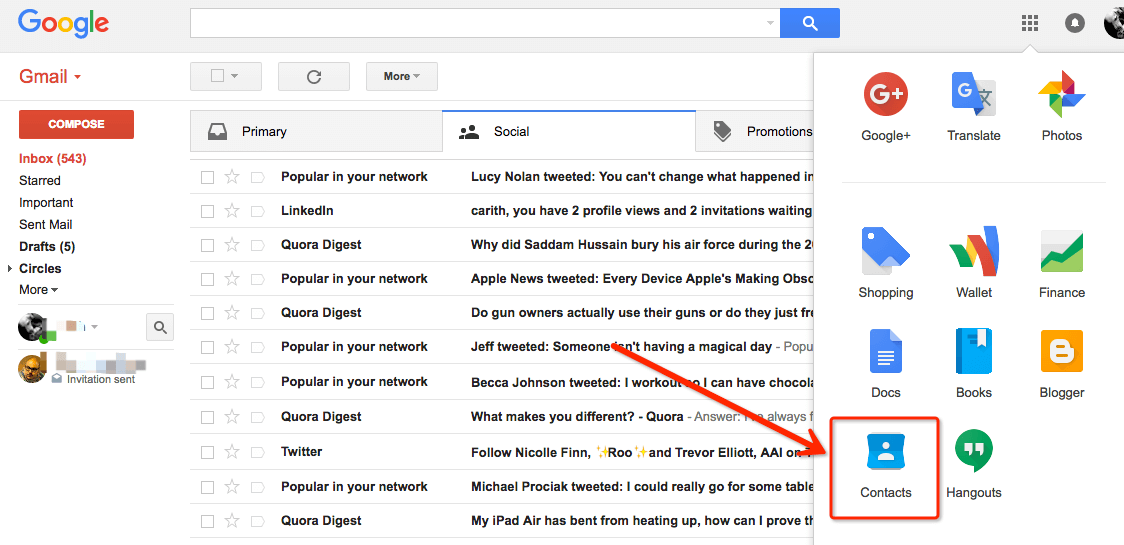Tick the iPad Air Quora Digest email checkbox

click(207, 521)
